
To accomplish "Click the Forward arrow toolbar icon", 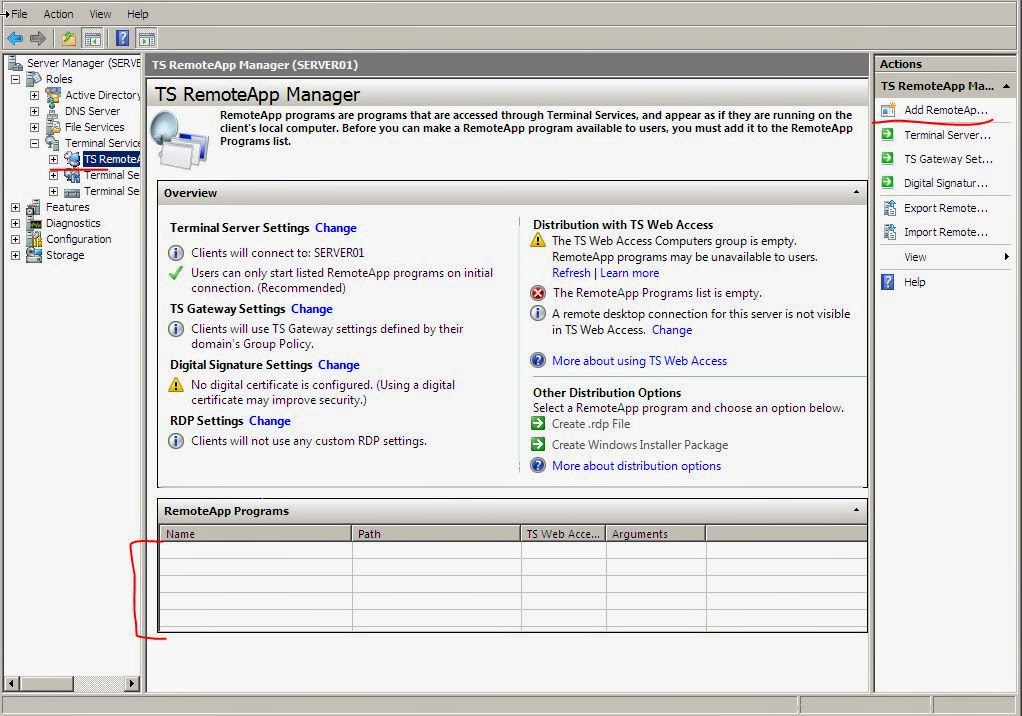I will (x=38, y=38).
